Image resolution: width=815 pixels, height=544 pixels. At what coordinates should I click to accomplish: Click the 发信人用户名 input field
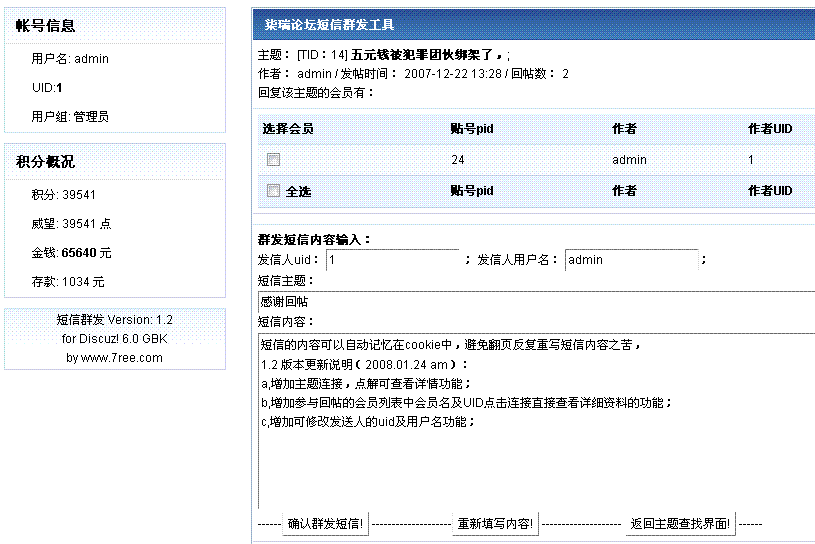(x=632, y=260)
